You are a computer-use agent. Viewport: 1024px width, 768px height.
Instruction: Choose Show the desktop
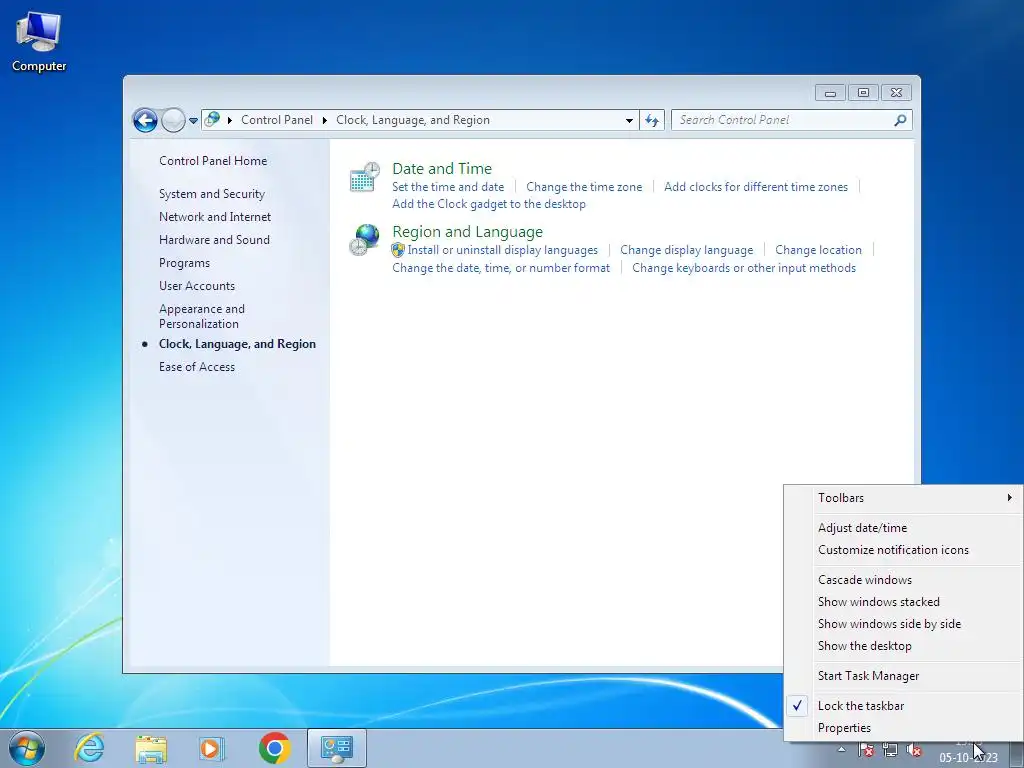(x=864, y=646)
